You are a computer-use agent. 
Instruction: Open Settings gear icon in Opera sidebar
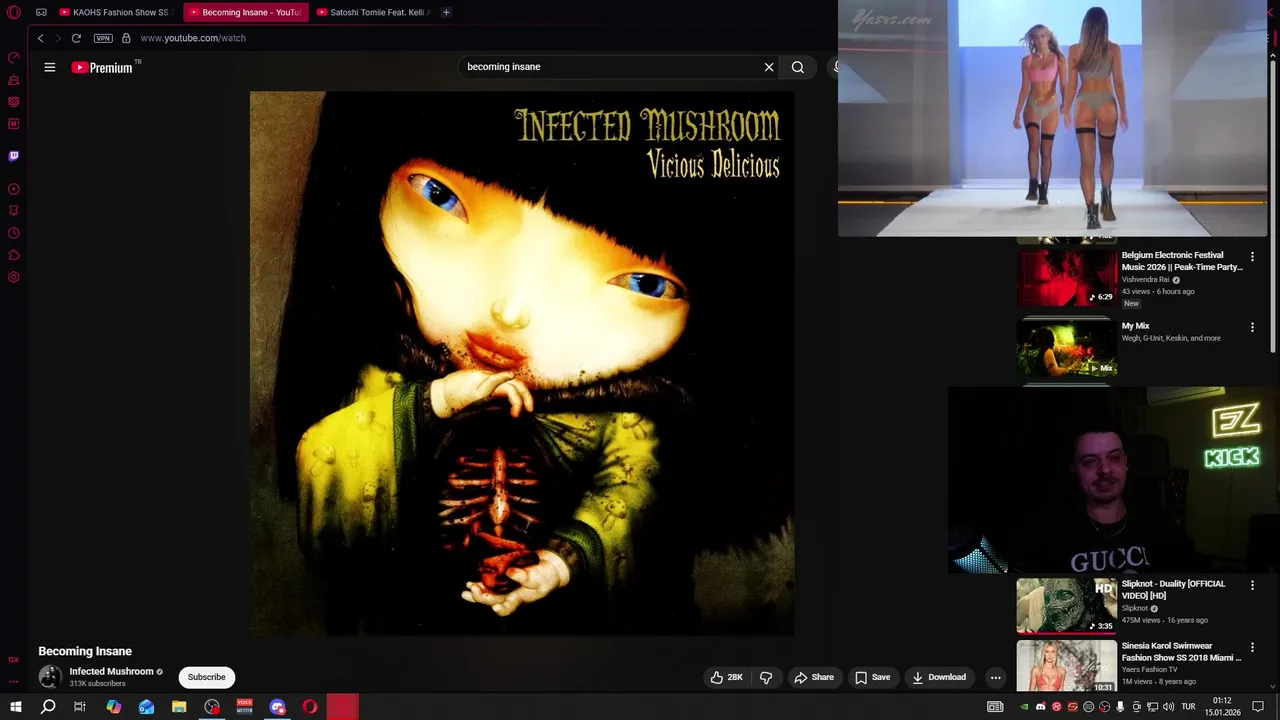[x=14, y=277]
